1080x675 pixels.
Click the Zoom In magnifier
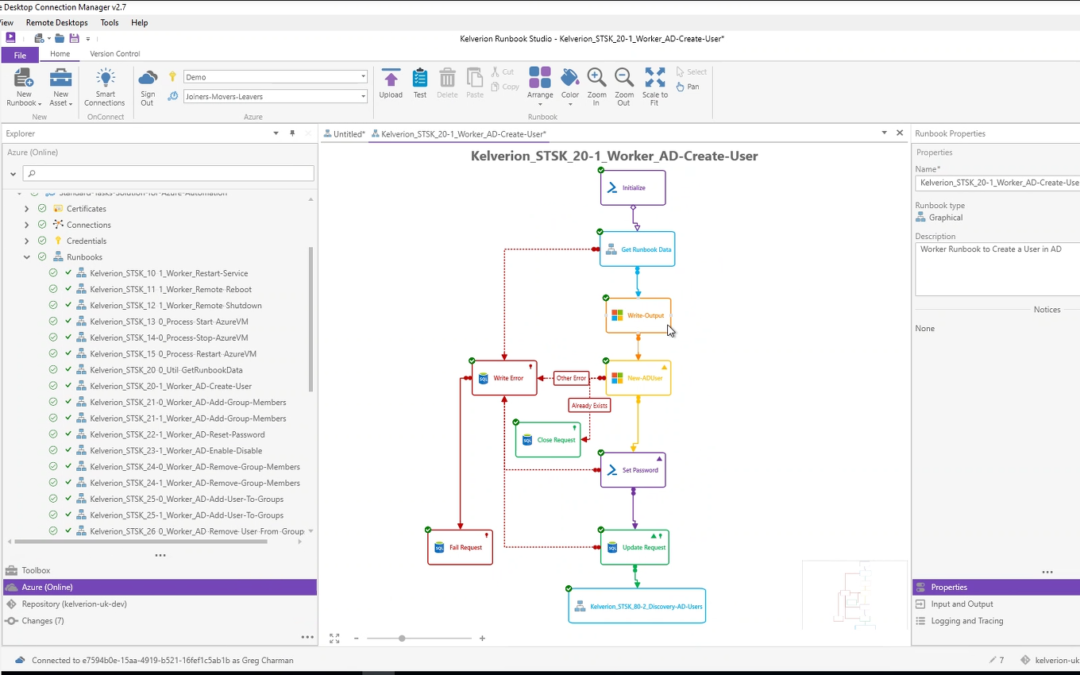tap(596, 78)
